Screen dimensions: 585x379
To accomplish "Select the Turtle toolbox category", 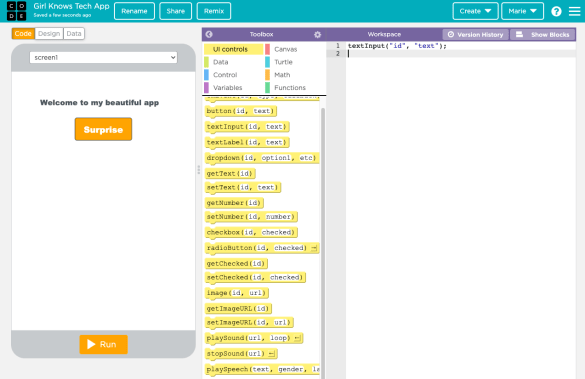I will coord(295,62).
